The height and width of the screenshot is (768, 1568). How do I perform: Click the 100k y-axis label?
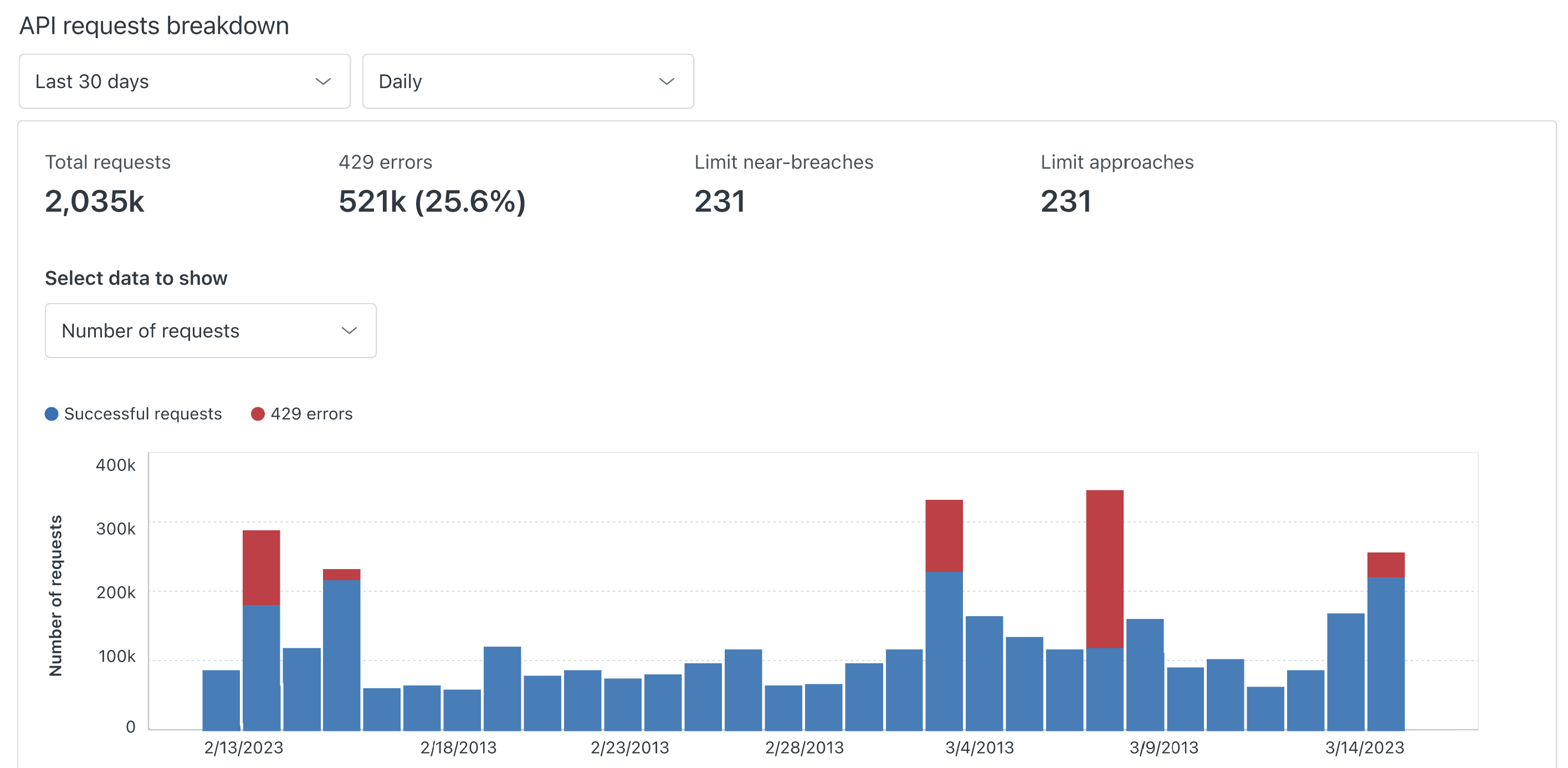tap(117, 656)
